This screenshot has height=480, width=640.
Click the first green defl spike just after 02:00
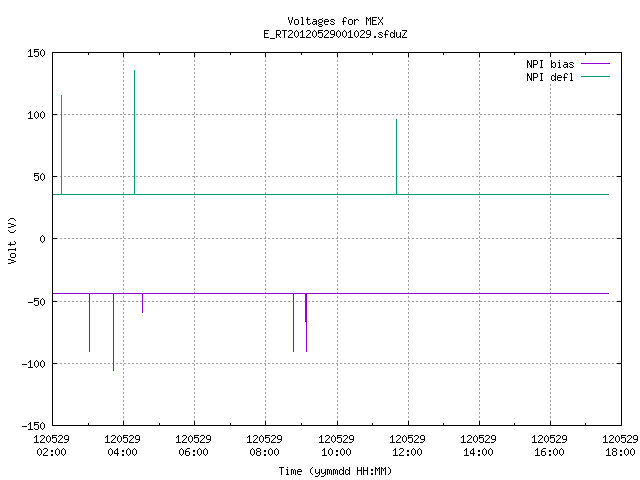(62, 145)
